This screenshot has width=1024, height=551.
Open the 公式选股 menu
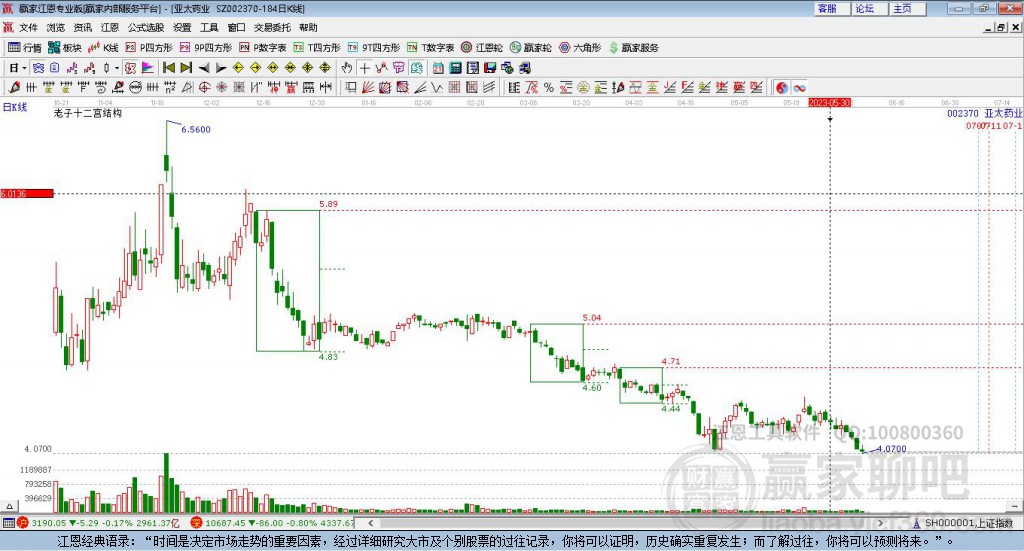click(146, 27)
